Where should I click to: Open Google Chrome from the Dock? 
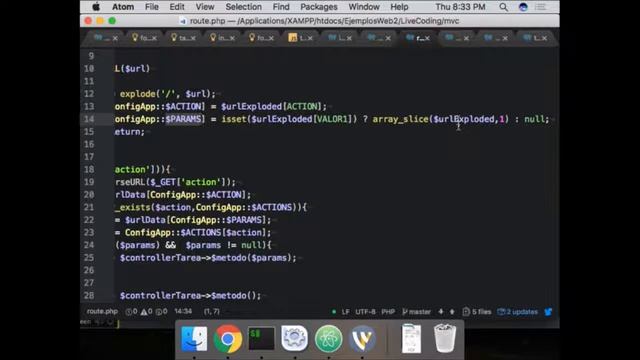228,339
